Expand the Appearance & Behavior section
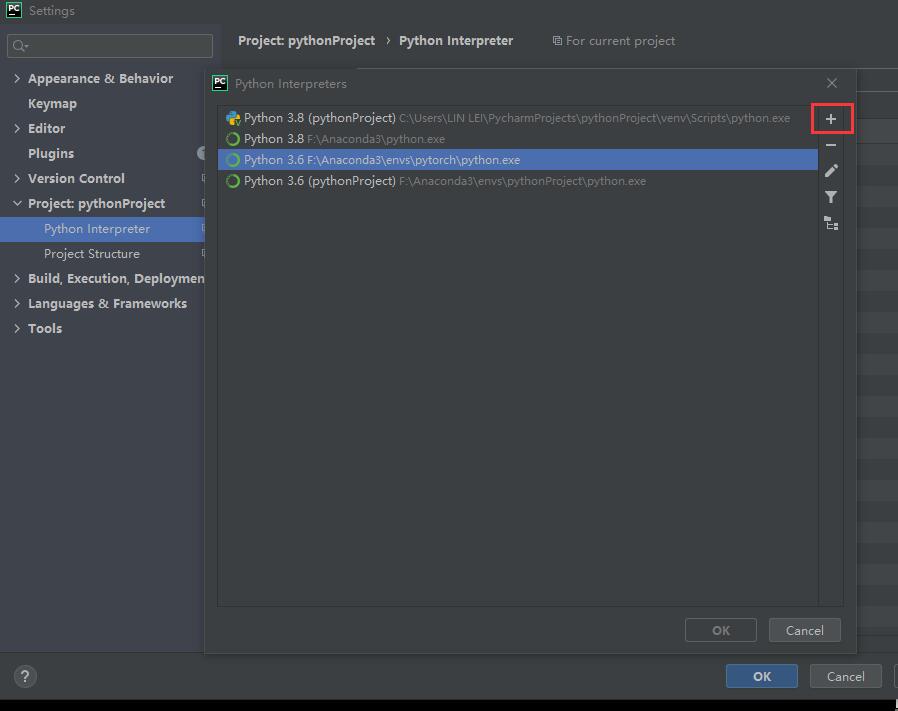The width and height of the screenshot is (898, 711). coord(15,78)
